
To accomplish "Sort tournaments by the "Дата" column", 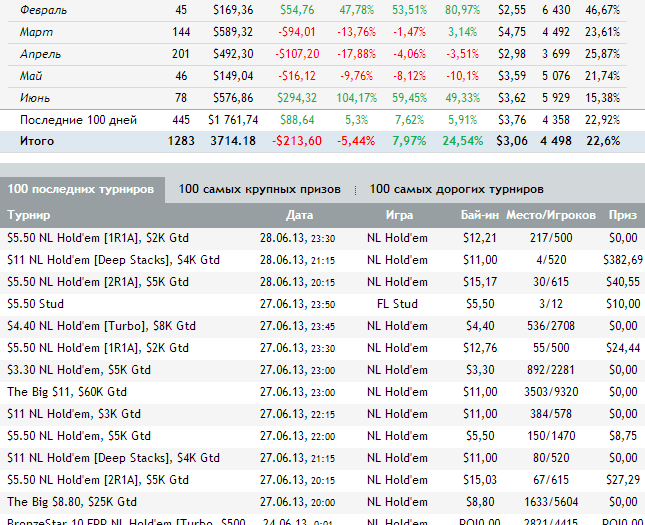I will pos(299,215).
